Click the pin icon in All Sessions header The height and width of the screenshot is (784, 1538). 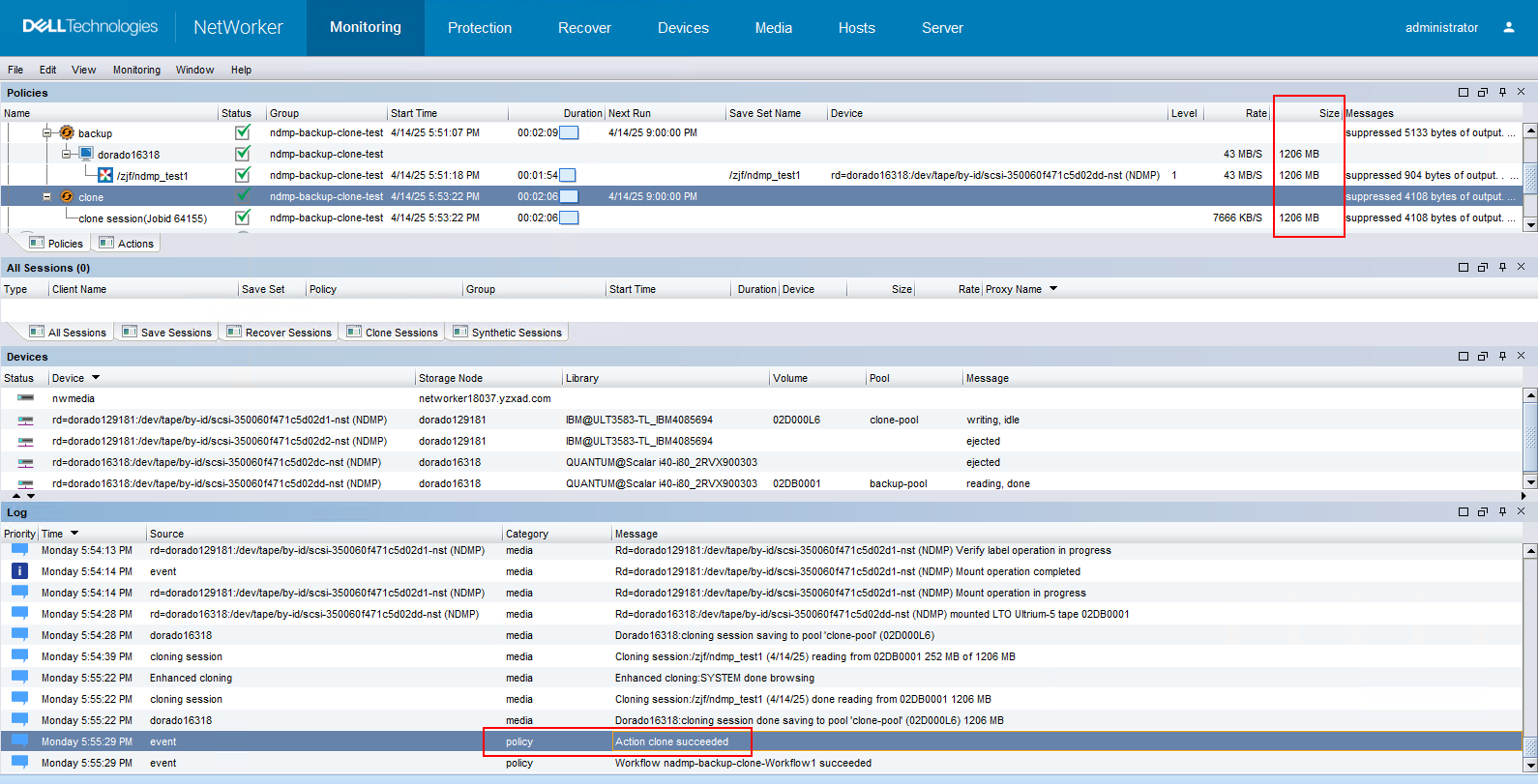[1502, 267]
